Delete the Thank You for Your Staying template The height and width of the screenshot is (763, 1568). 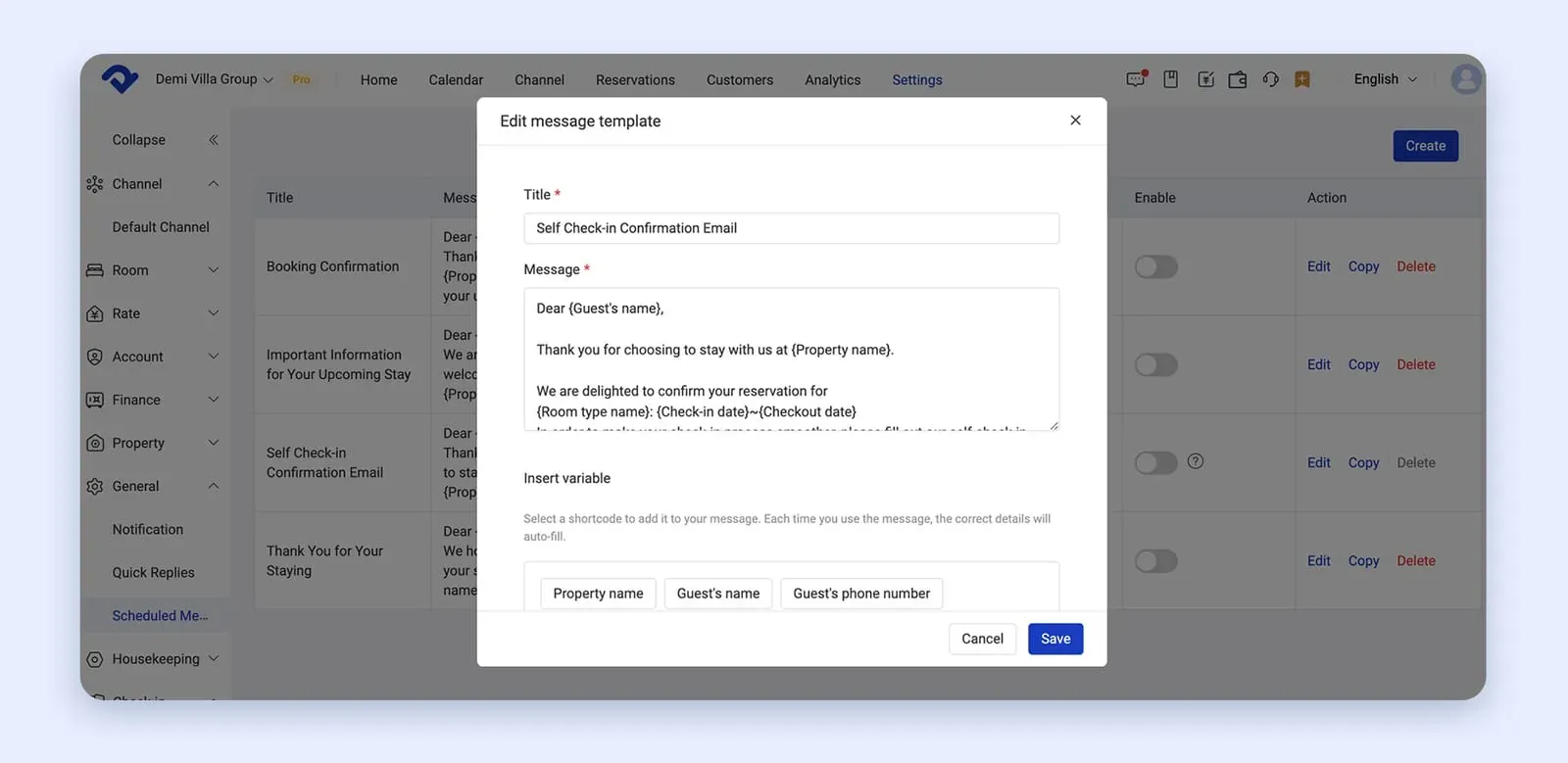(1416, 560)
